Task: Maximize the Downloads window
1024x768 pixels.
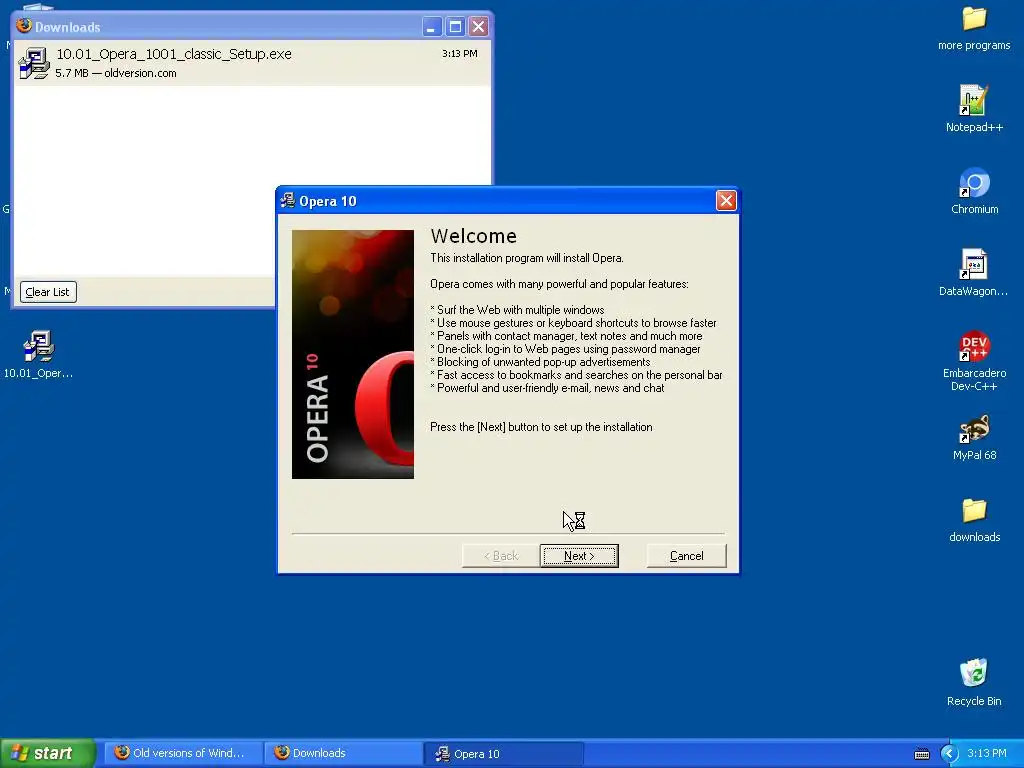Action: coord(455,27)
